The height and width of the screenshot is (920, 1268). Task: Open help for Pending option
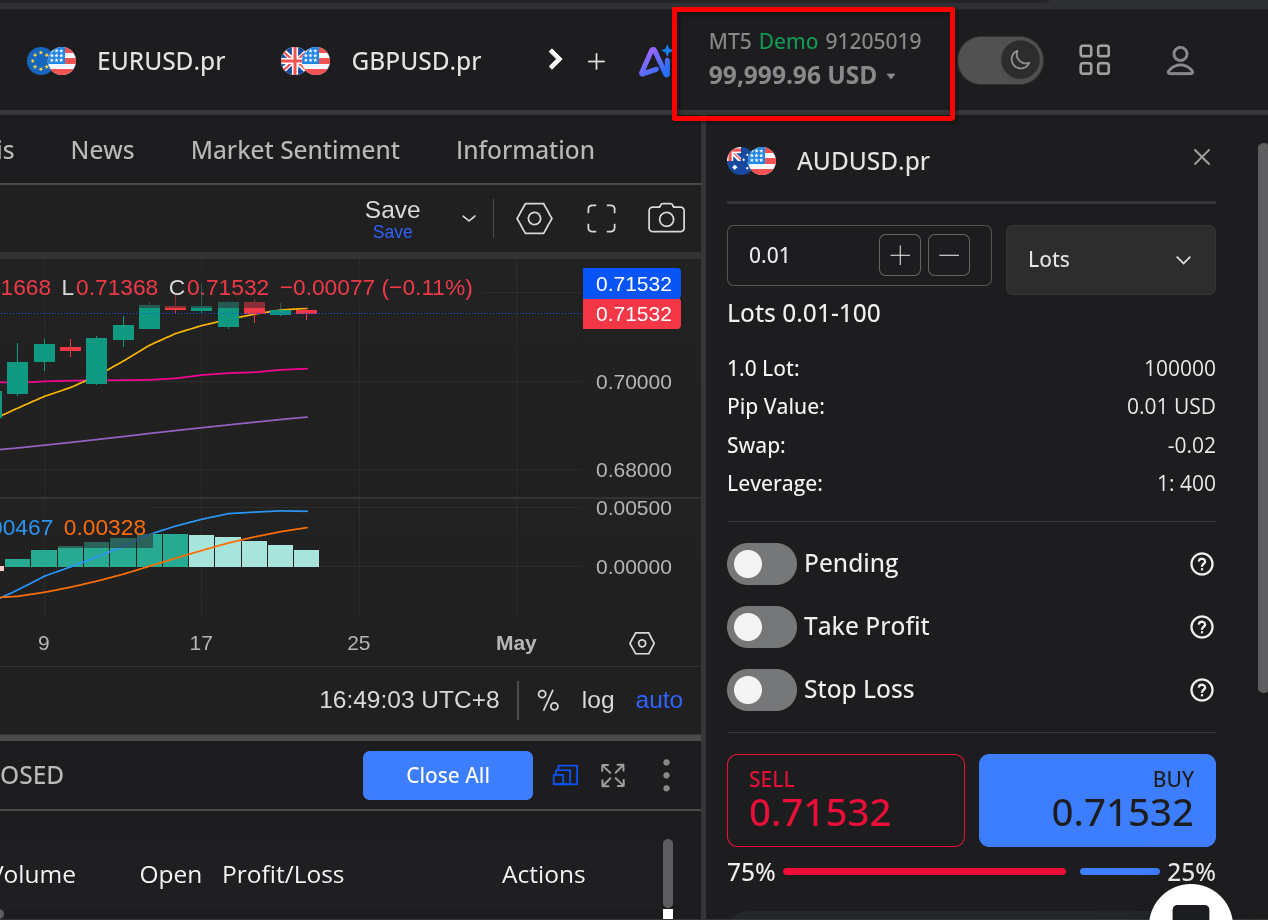pos(1202,564)
